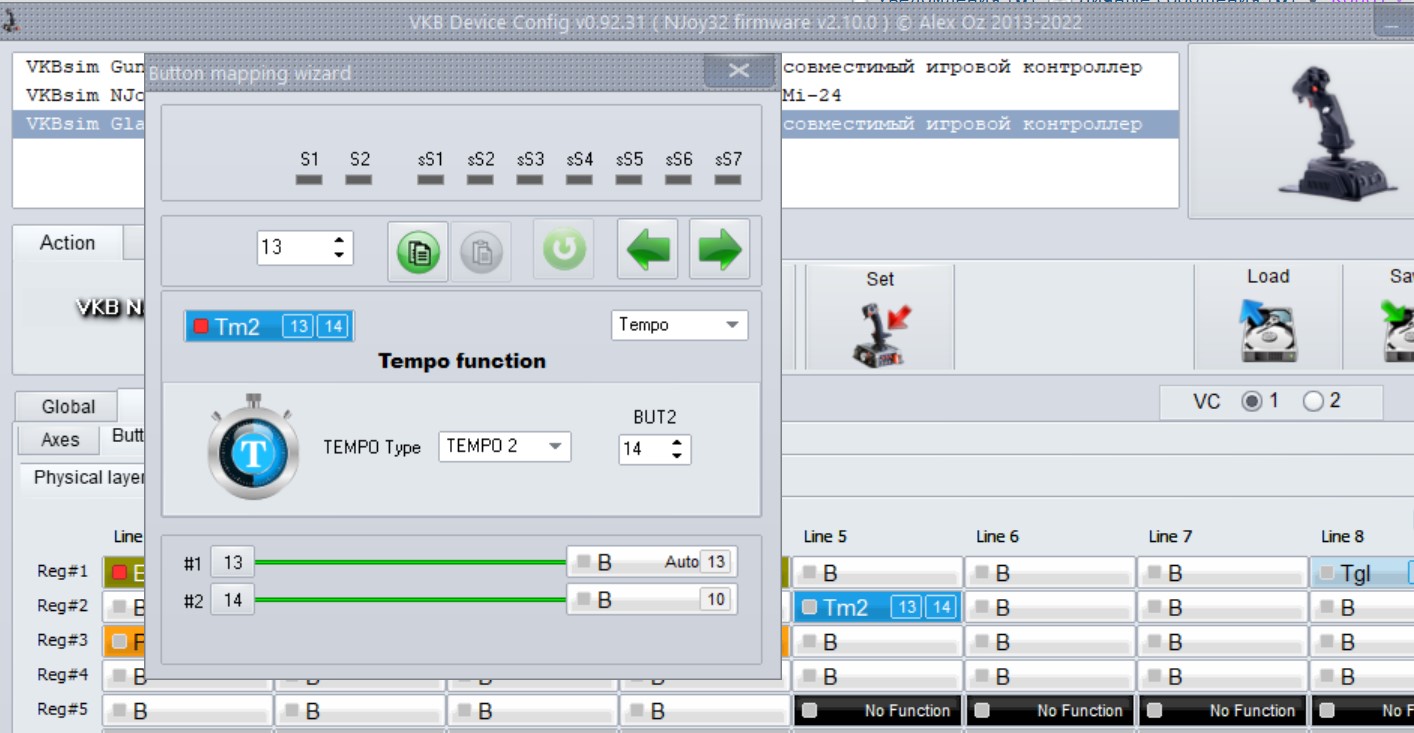The image size is (1414, 733).
Task: Open the Physical layer tab
Action: click(x=89, y=477)
